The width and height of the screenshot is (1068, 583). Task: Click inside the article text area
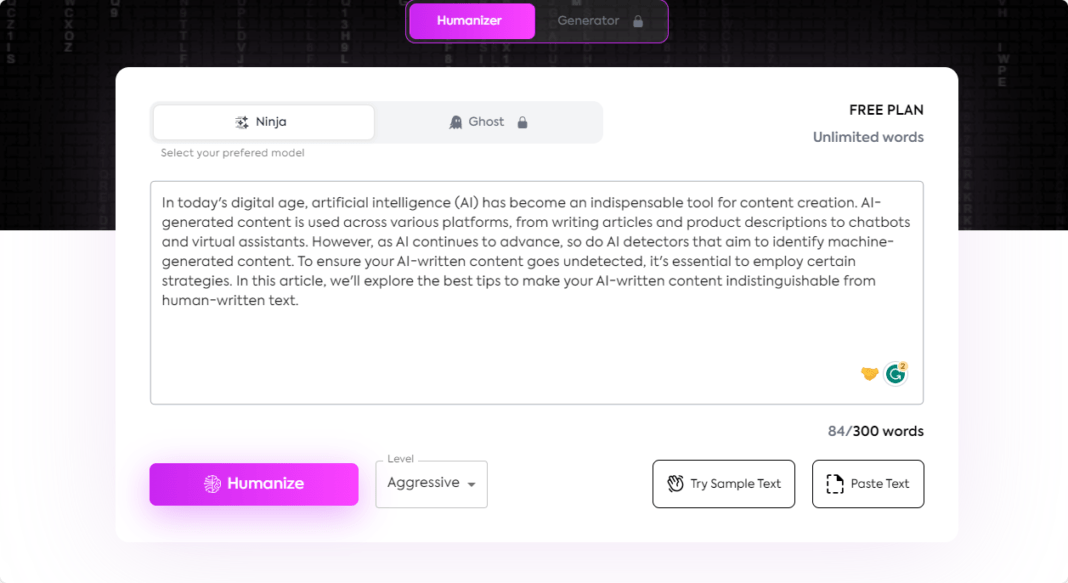536,290
